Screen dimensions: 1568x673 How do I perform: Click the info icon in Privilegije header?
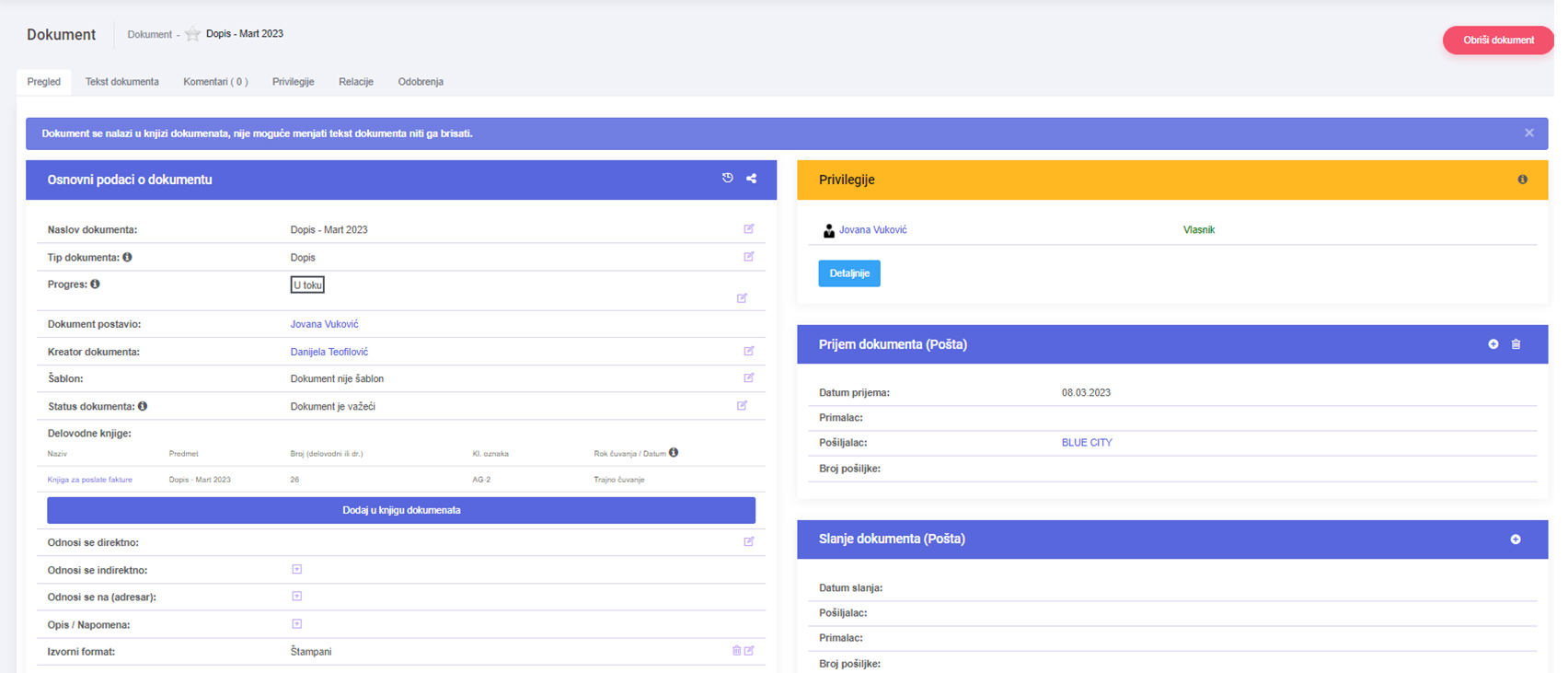click(x=1522, y=180)
